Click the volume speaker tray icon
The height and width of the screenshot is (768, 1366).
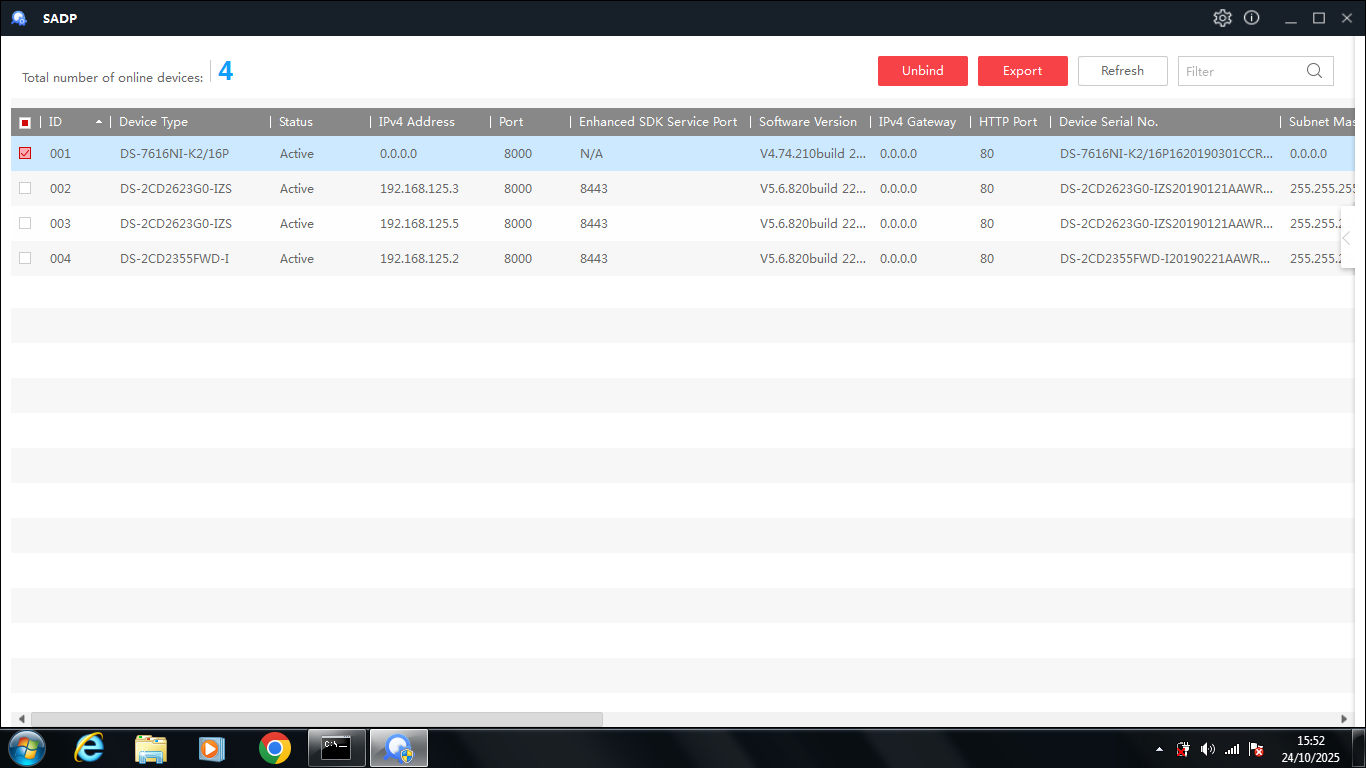[1207, 749]
